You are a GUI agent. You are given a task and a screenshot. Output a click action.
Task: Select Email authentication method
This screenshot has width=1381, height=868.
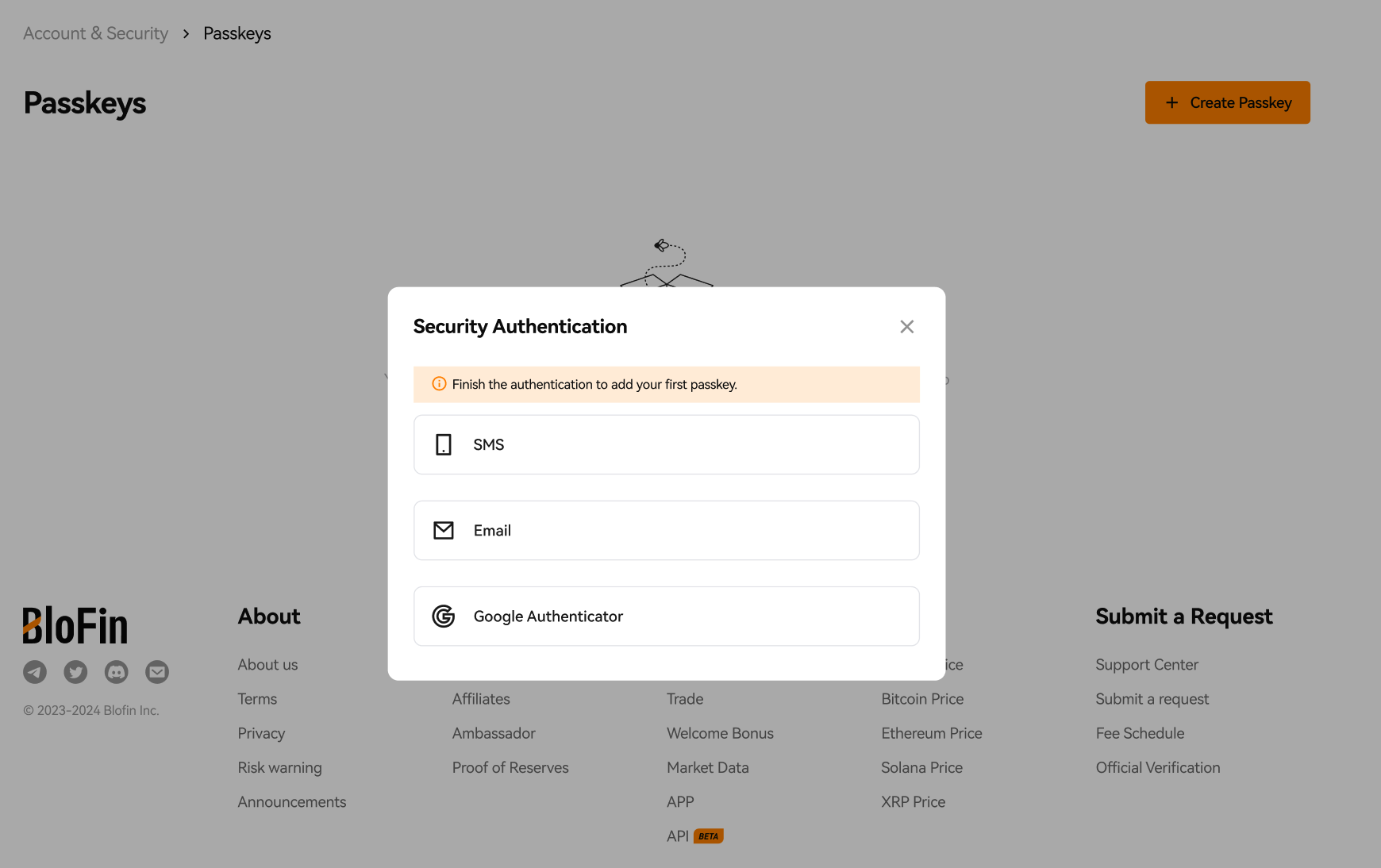click(666, 530)
